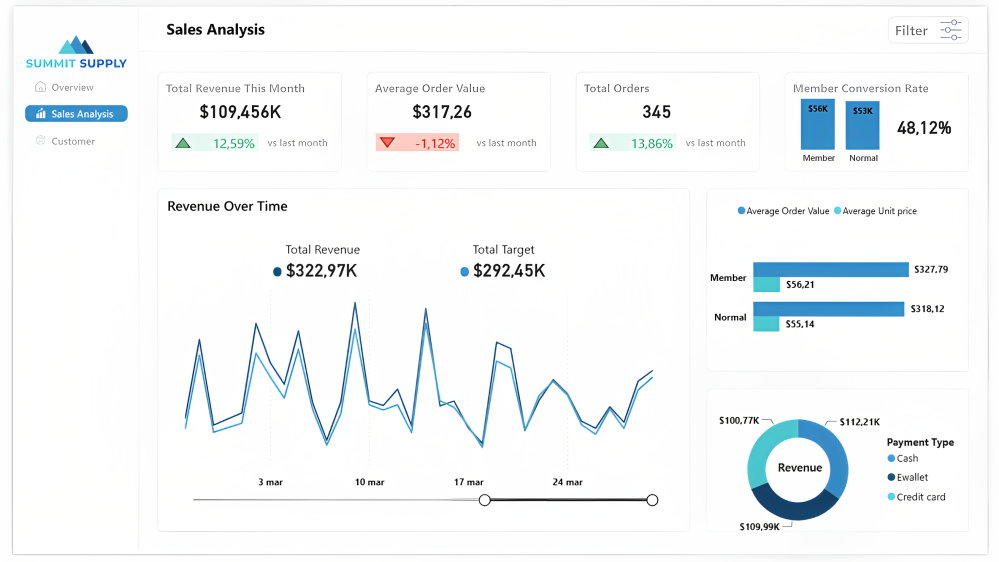Viewport: 999px width, 562px height.
Task: Open the Filter panel
Action: click(927, 30)
